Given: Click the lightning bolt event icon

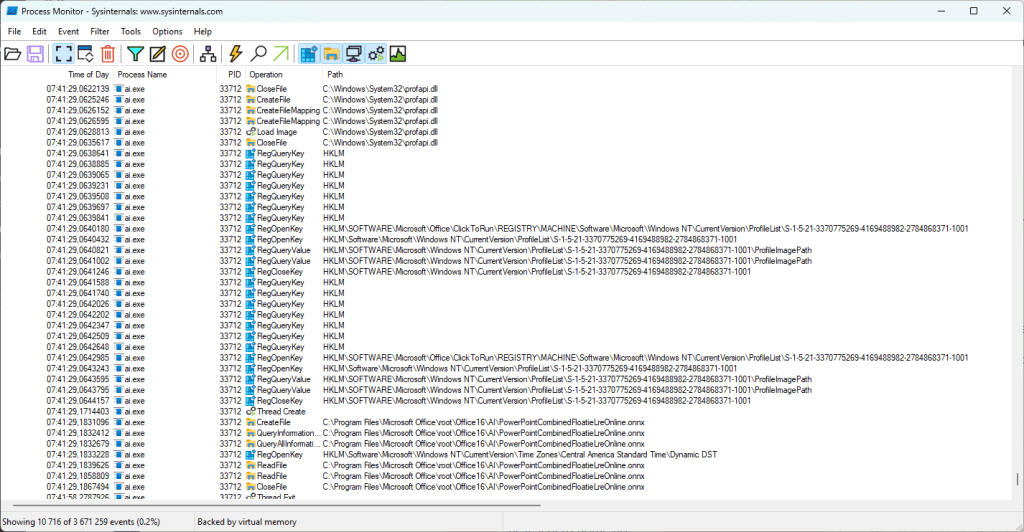Looking at the screenshot, I should (x=236, y=53).
